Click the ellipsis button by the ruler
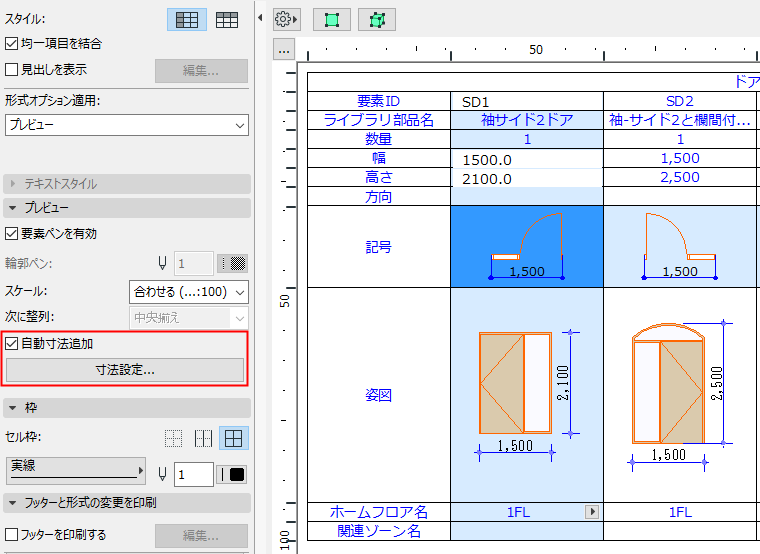The height and width of the screenshot is (554, 760). point(284,50)
